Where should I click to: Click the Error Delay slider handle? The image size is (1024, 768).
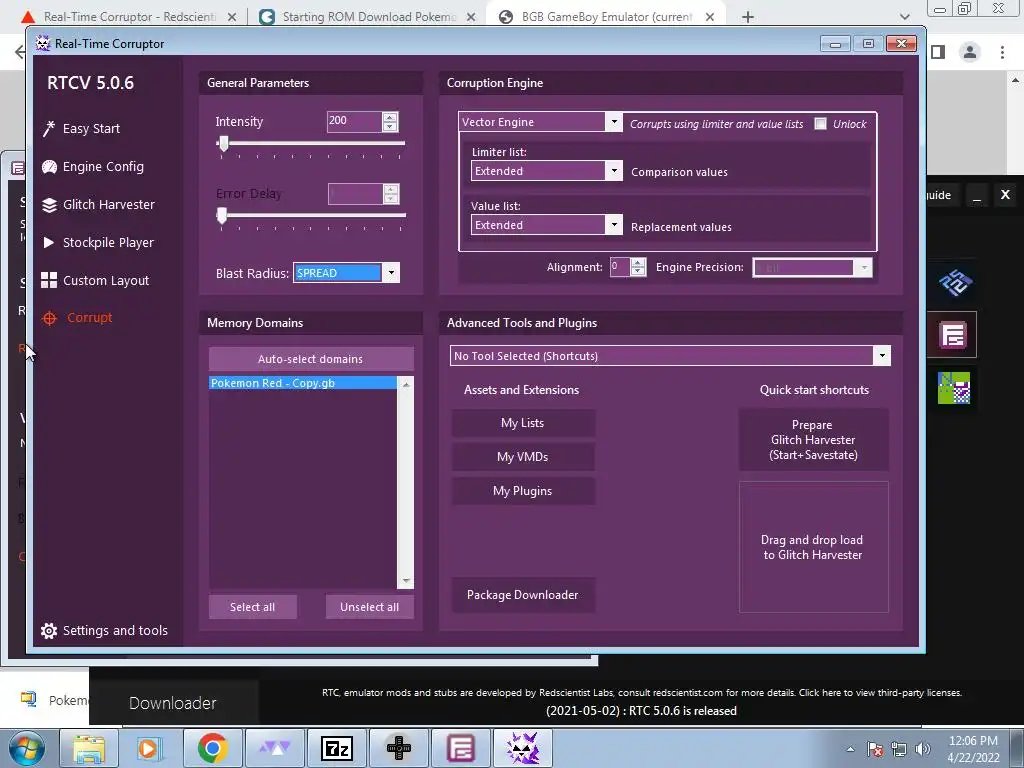[x=222, y=216]
